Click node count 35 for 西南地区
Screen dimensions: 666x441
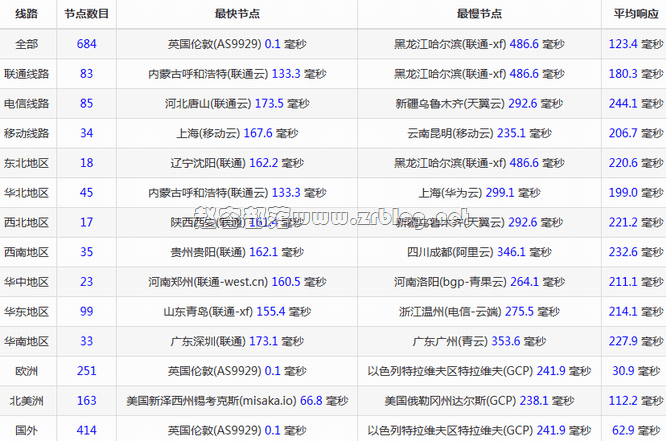pyautogui.click(x=87, y=252)
